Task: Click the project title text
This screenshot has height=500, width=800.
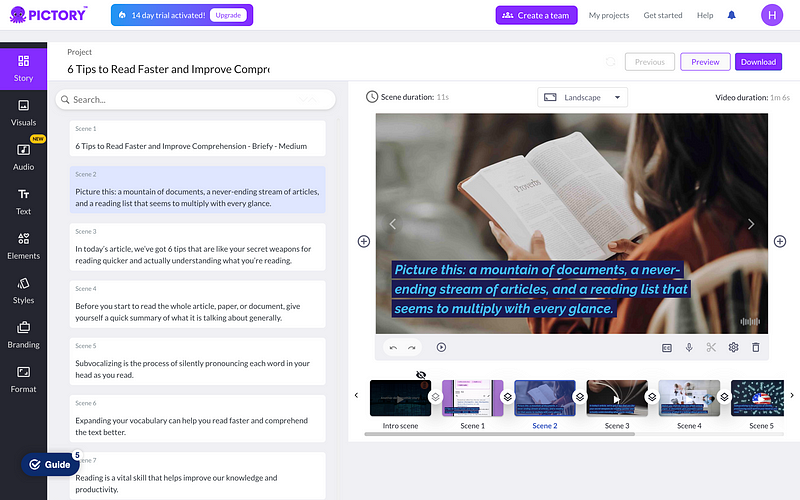Action: click(x=168, y=69)
